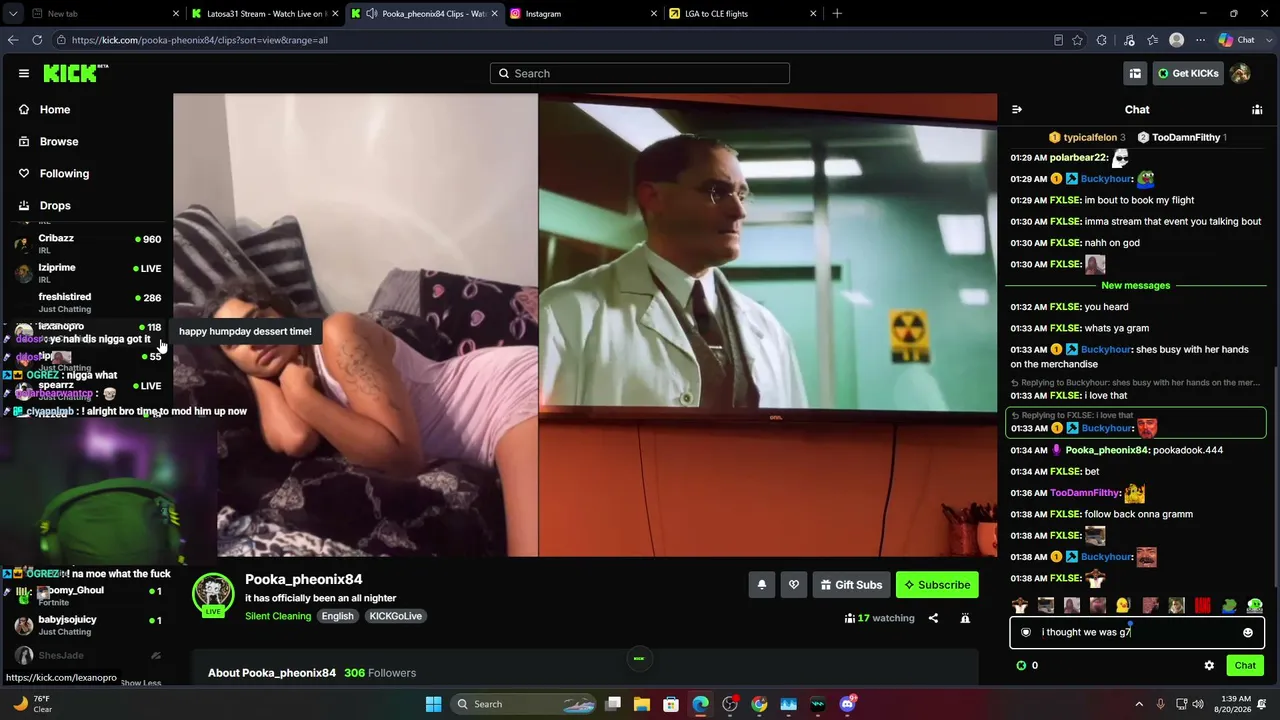The height and width of the screenshot is (720, 1280).
Task: Open the emoji picker in chat
Action: point(1248,632)
